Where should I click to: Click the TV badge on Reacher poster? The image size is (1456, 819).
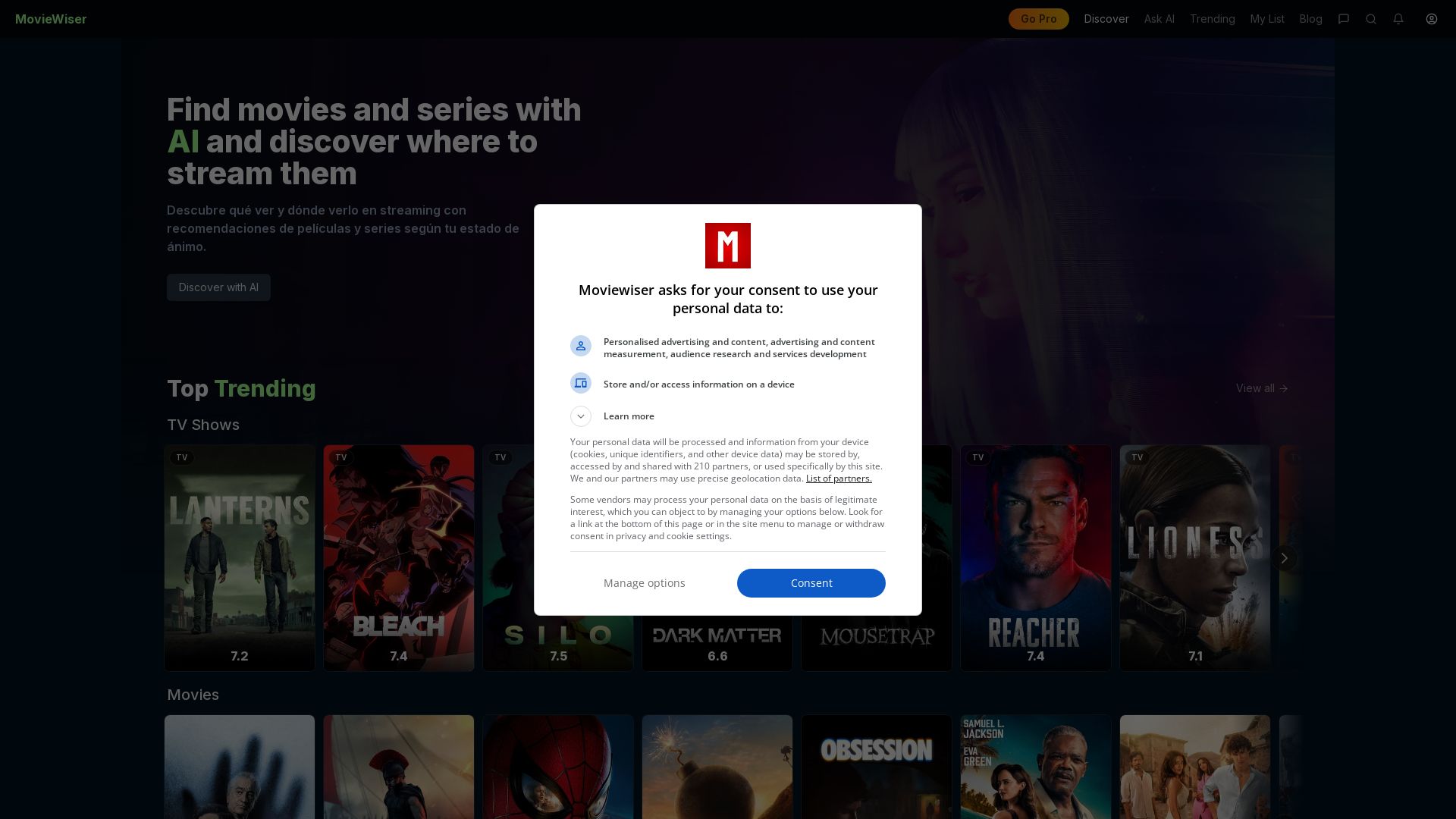pyautogui.click(x=978, y=457)
